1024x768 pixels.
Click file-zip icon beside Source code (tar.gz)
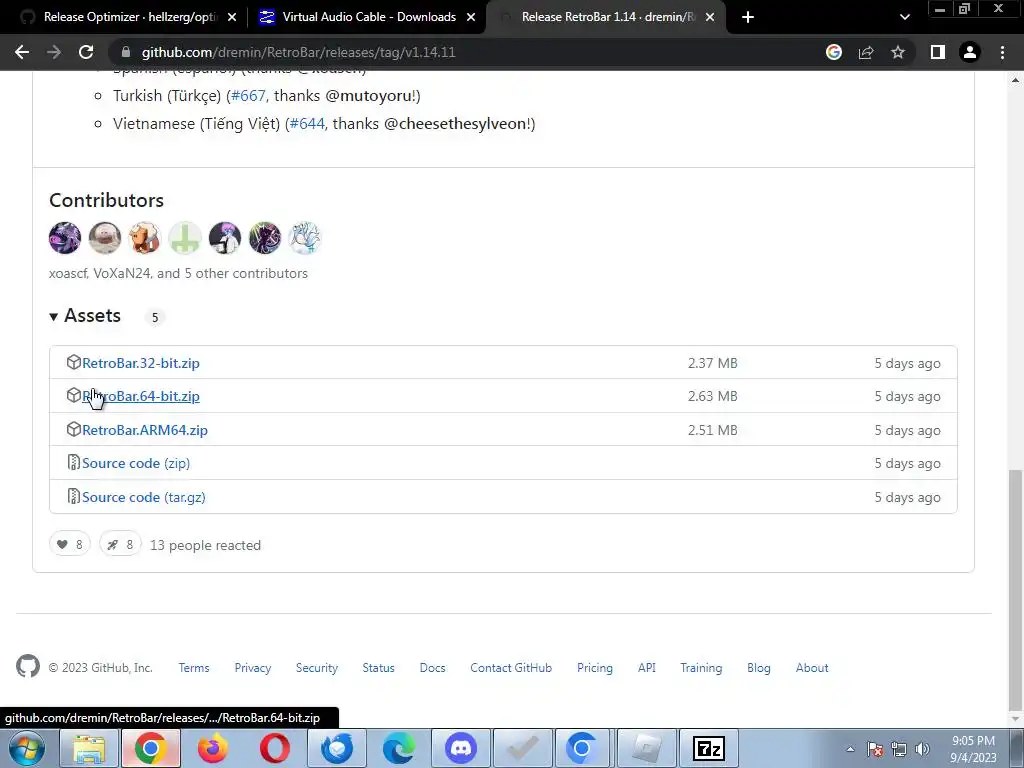click(x=74, y=496)
